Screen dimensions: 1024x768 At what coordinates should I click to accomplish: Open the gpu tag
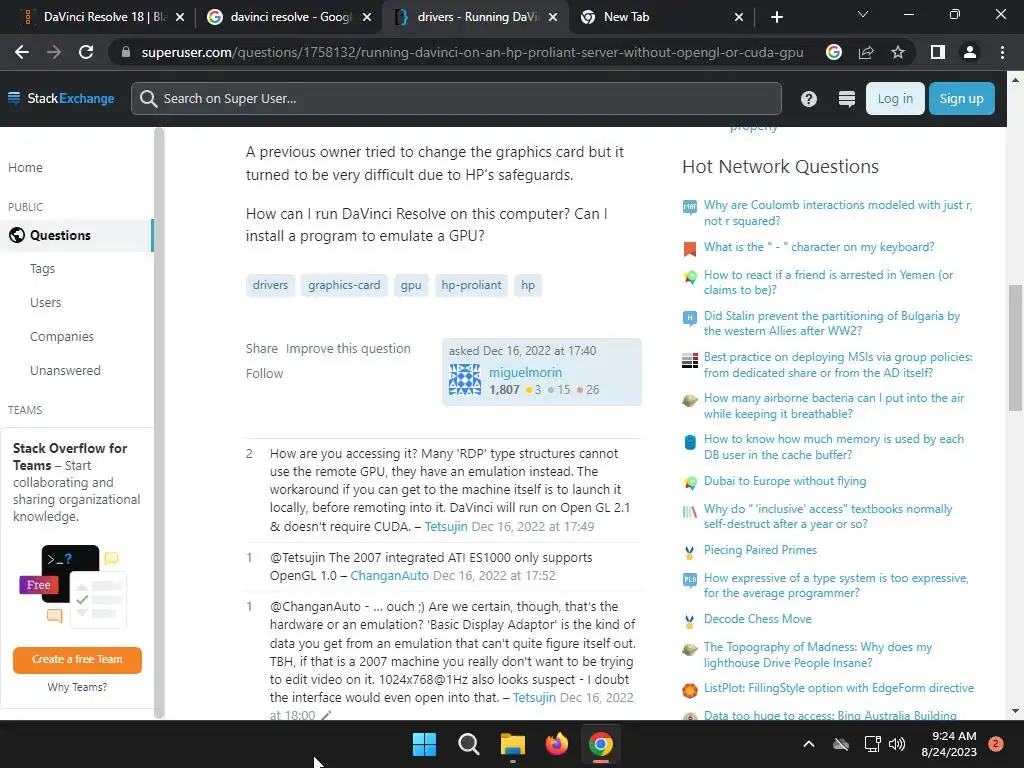411,285
